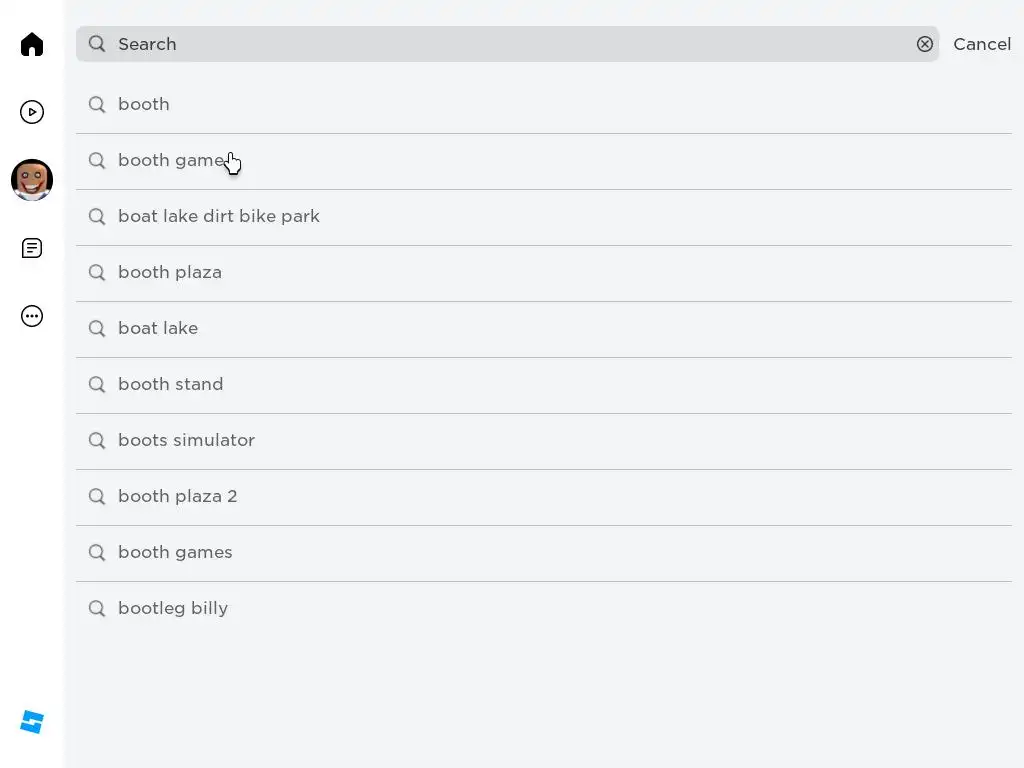
Task: Select the 'booth plaza 2' suggestion
Action: tap(178, 496)
